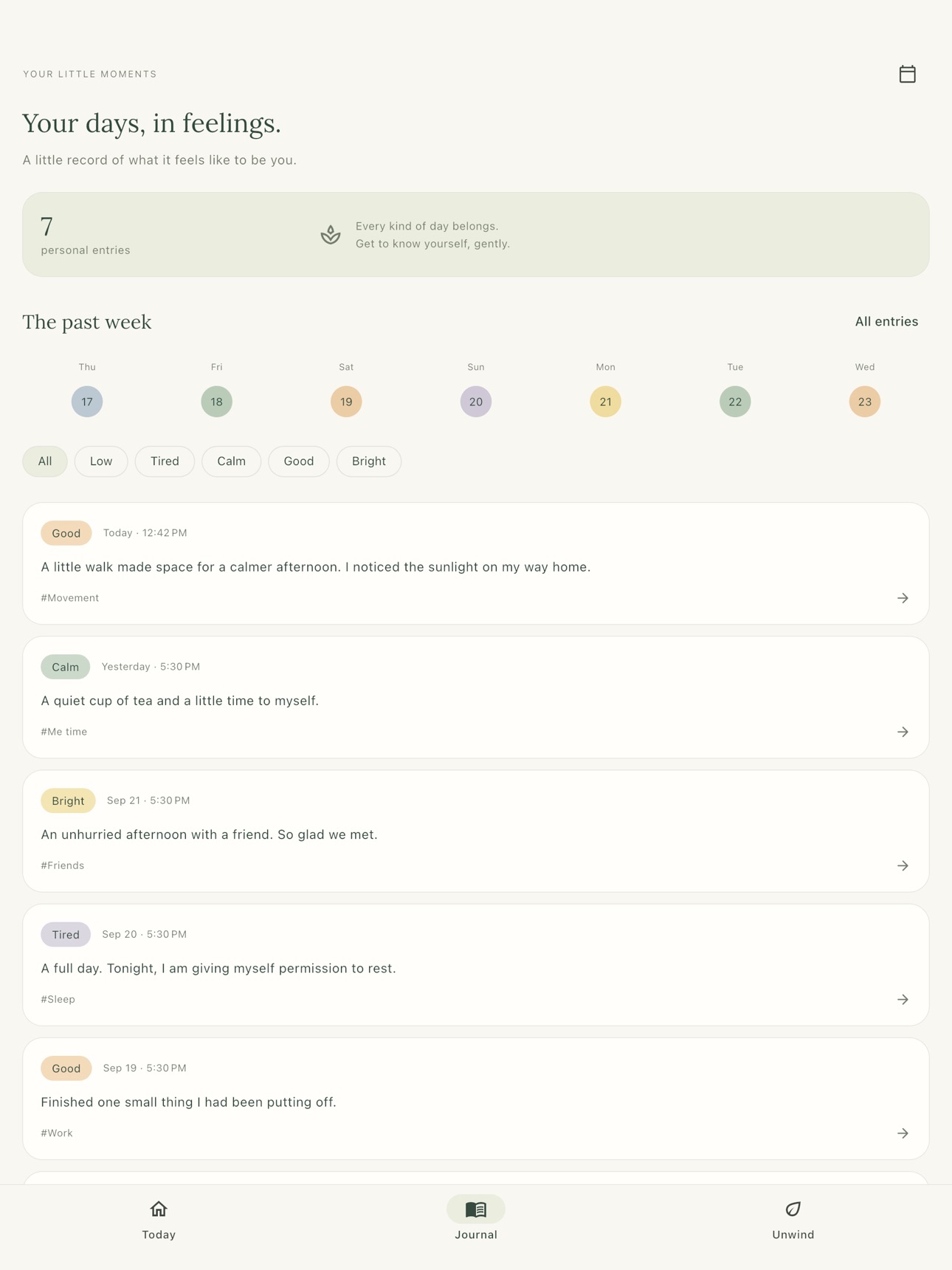The image size is (952, 1270).
Task: Click the #Sleep tag
Action: point(58,999)
